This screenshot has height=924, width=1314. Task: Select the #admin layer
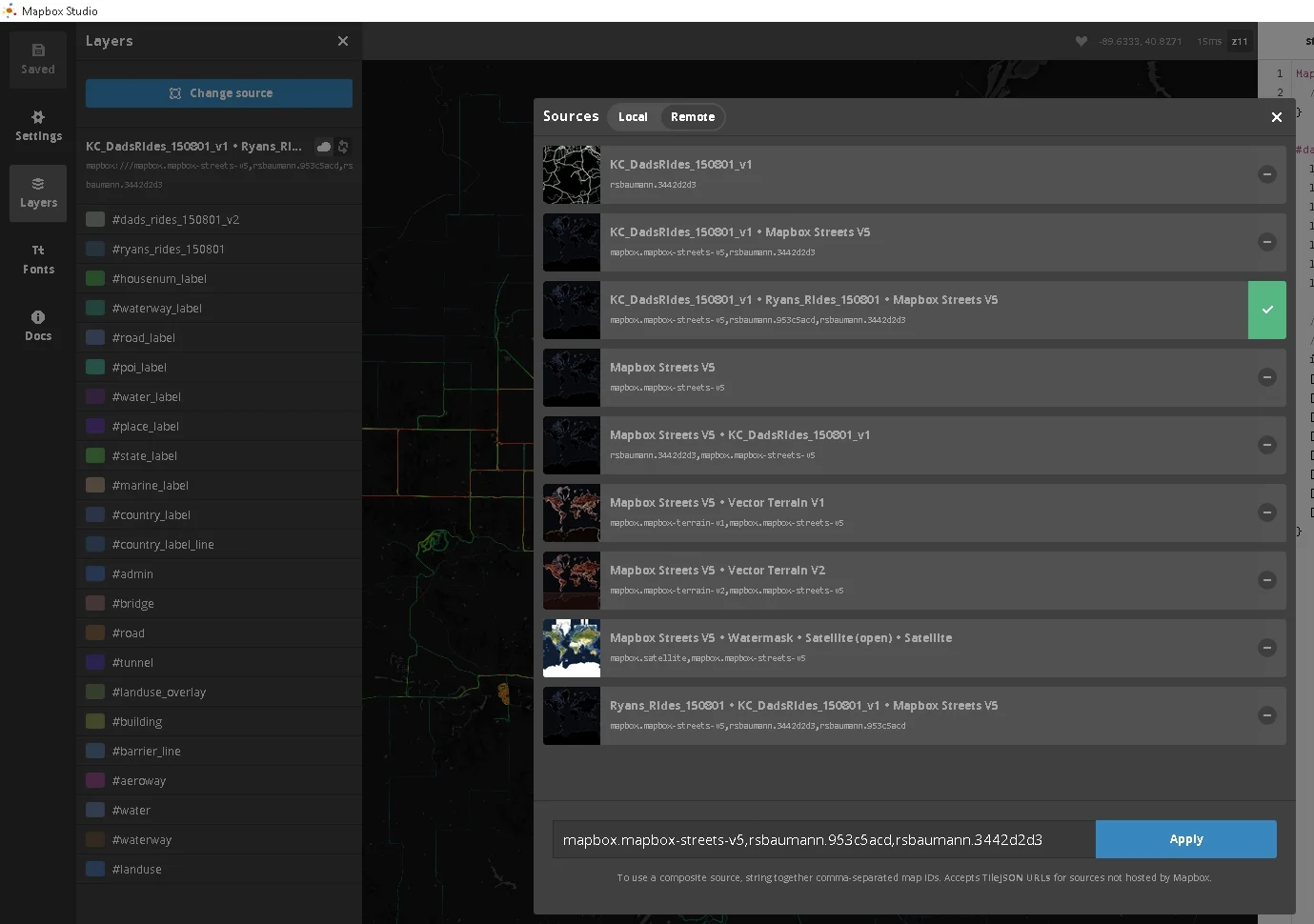219,573
